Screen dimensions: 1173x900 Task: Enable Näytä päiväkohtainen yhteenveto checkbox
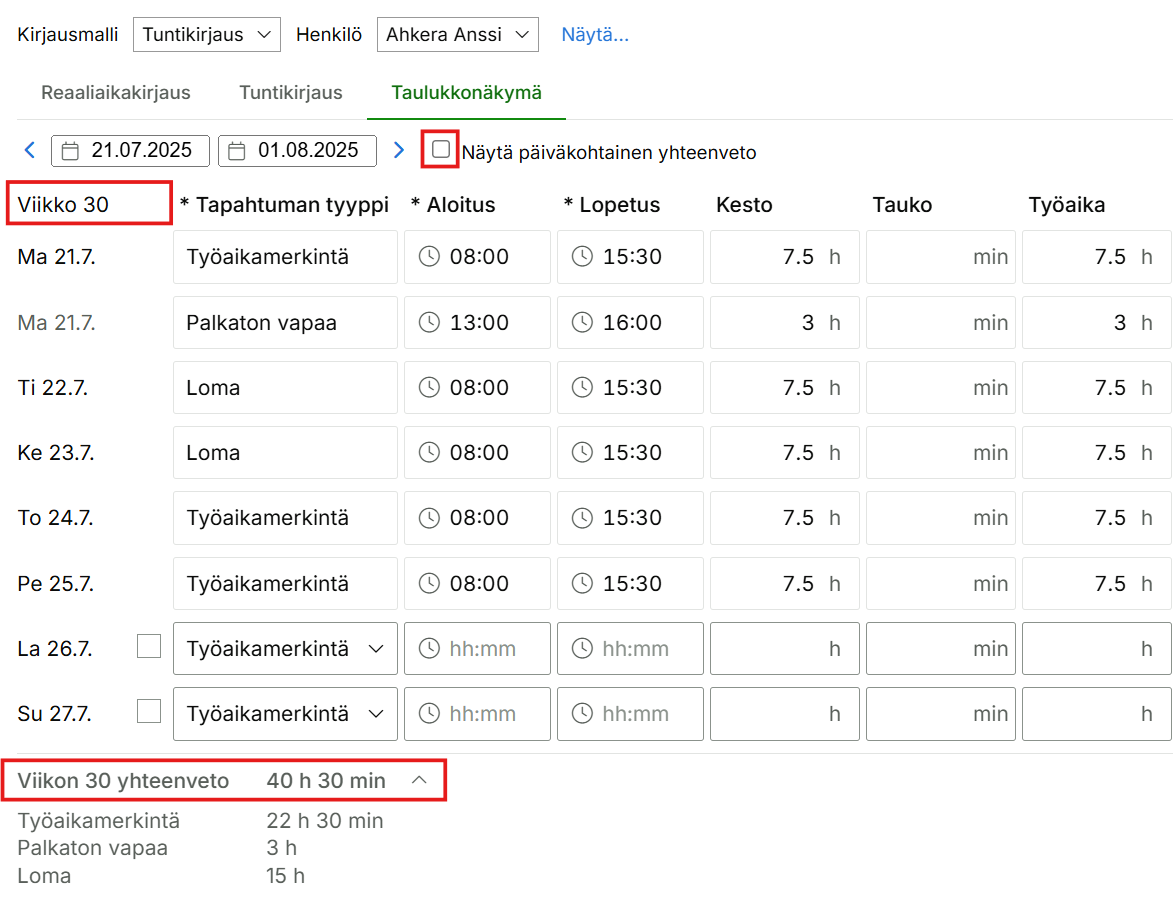(441, 150)
